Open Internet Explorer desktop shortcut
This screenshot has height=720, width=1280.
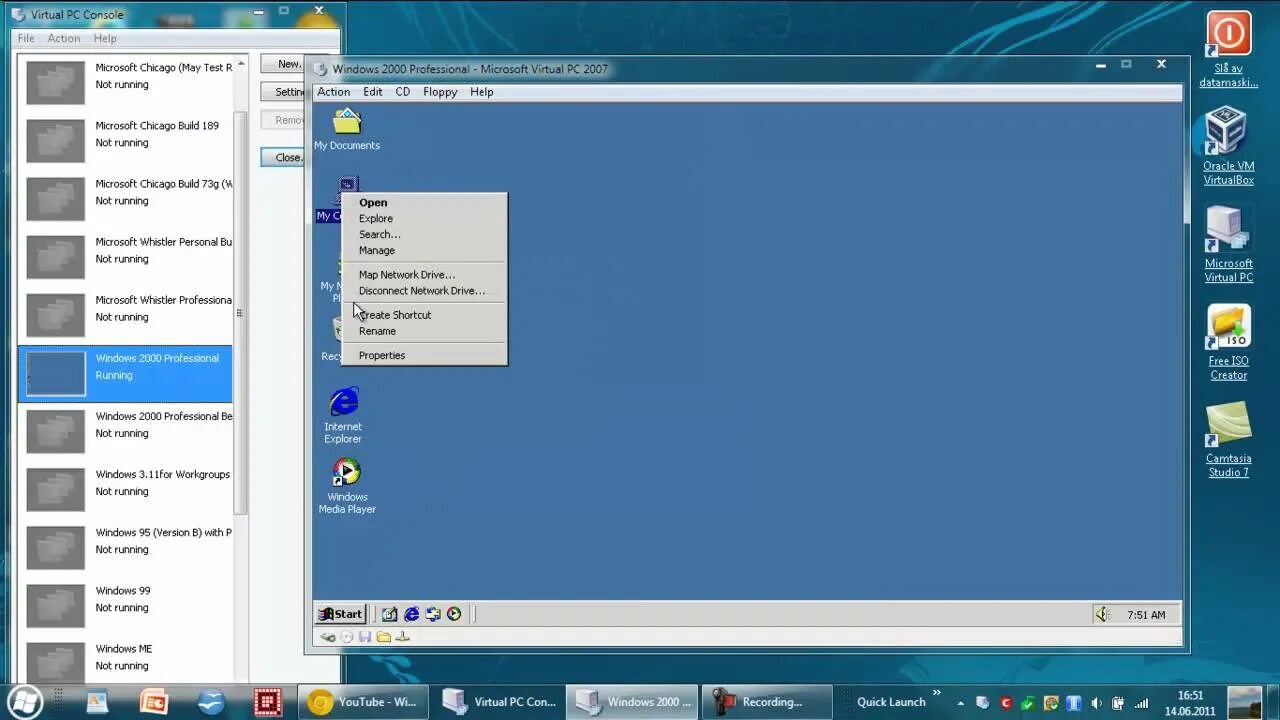pyautogui.click(x=343, y=415)
